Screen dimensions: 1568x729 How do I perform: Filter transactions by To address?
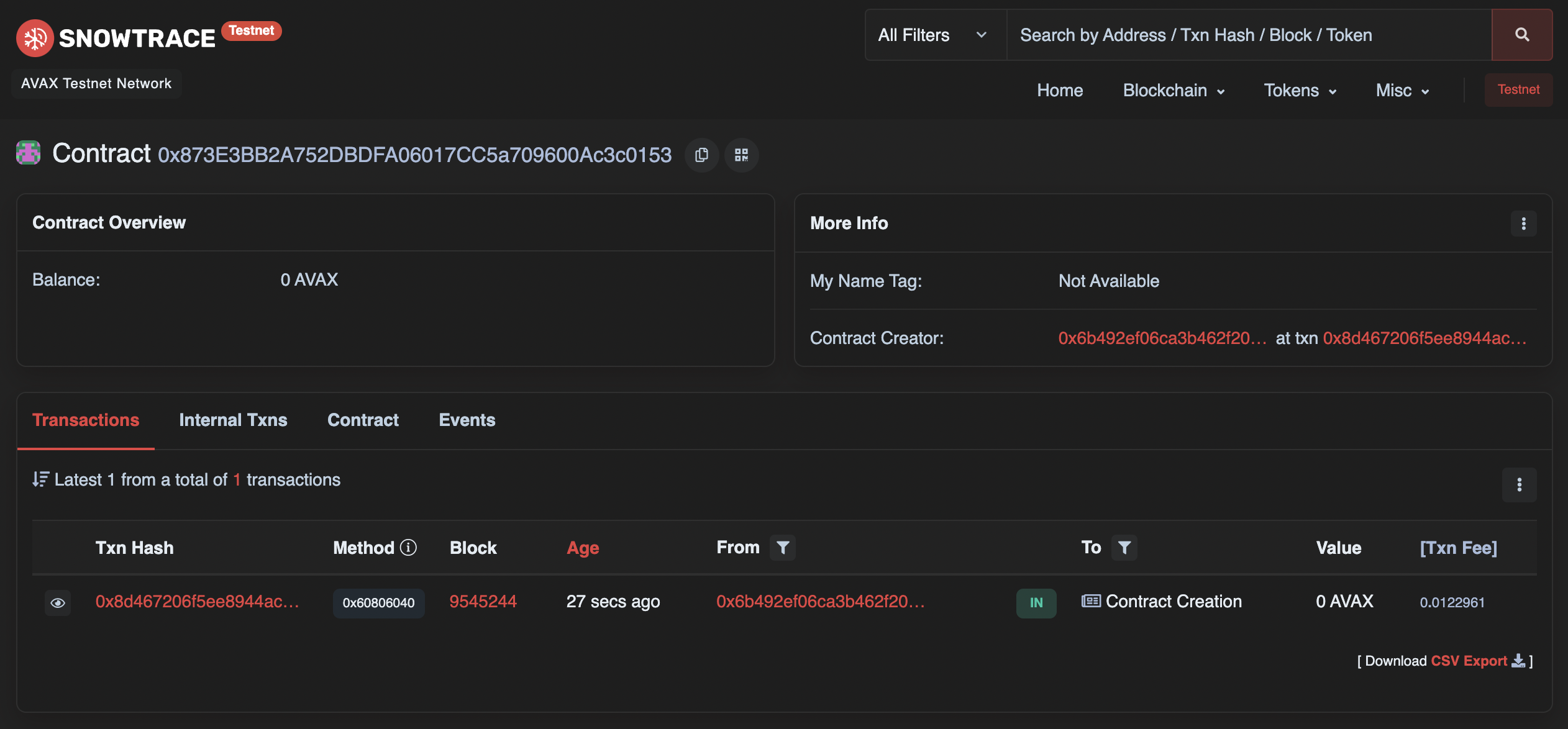click(x=1124, y=548)
